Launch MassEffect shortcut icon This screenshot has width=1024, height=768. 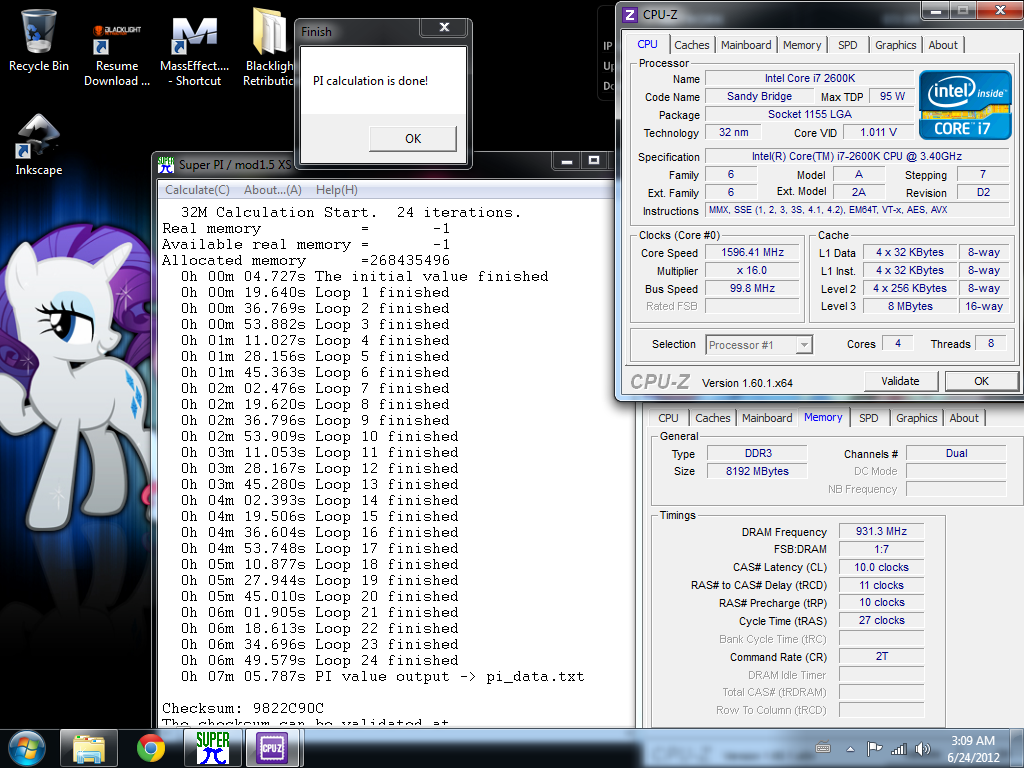[x=194, y=52]
